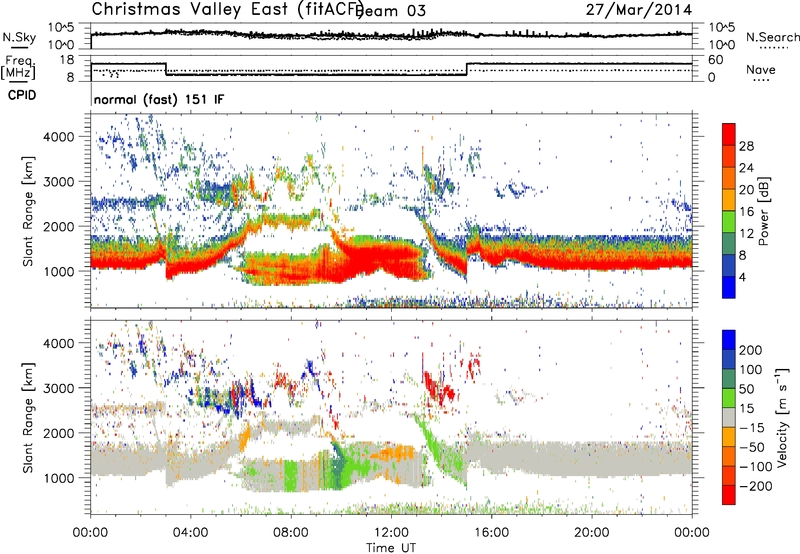Viewport: 800px width, 554px height.
Task: Click the '200' value on the velocity colorbar
Action: click(751, 350)
